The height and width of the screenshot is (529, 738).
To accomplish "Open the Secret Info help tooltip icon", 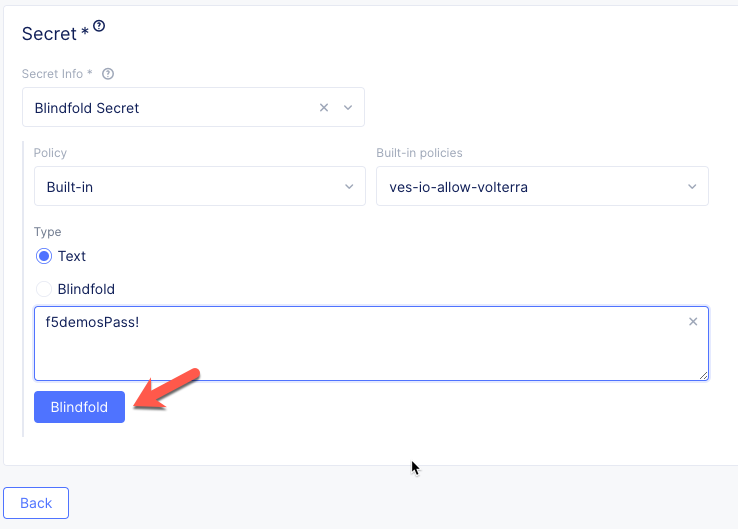I will (x=108, y=73).
